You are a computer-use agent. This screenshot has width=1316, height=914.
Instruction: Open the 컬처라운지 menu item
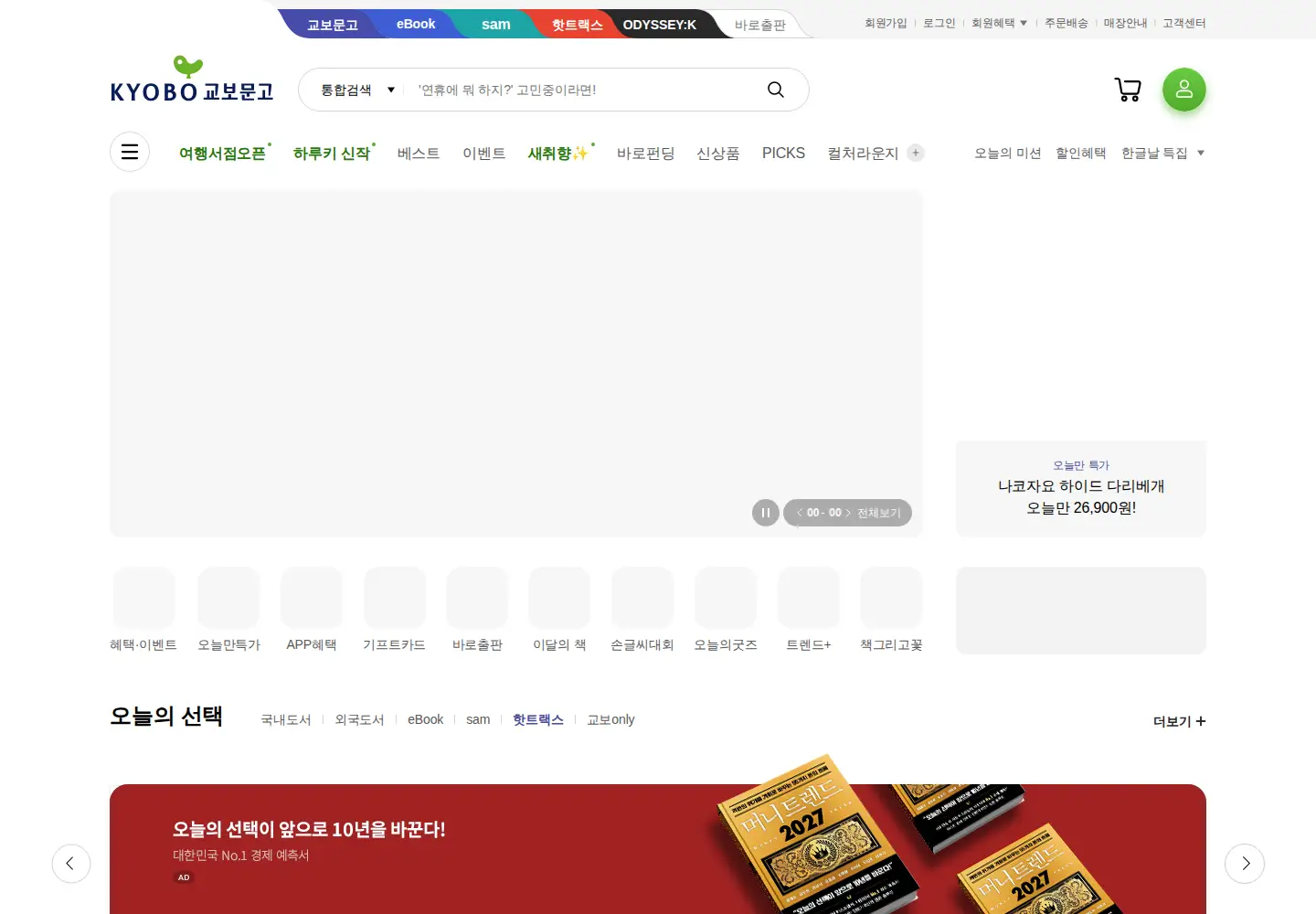(x=863, y=153)
